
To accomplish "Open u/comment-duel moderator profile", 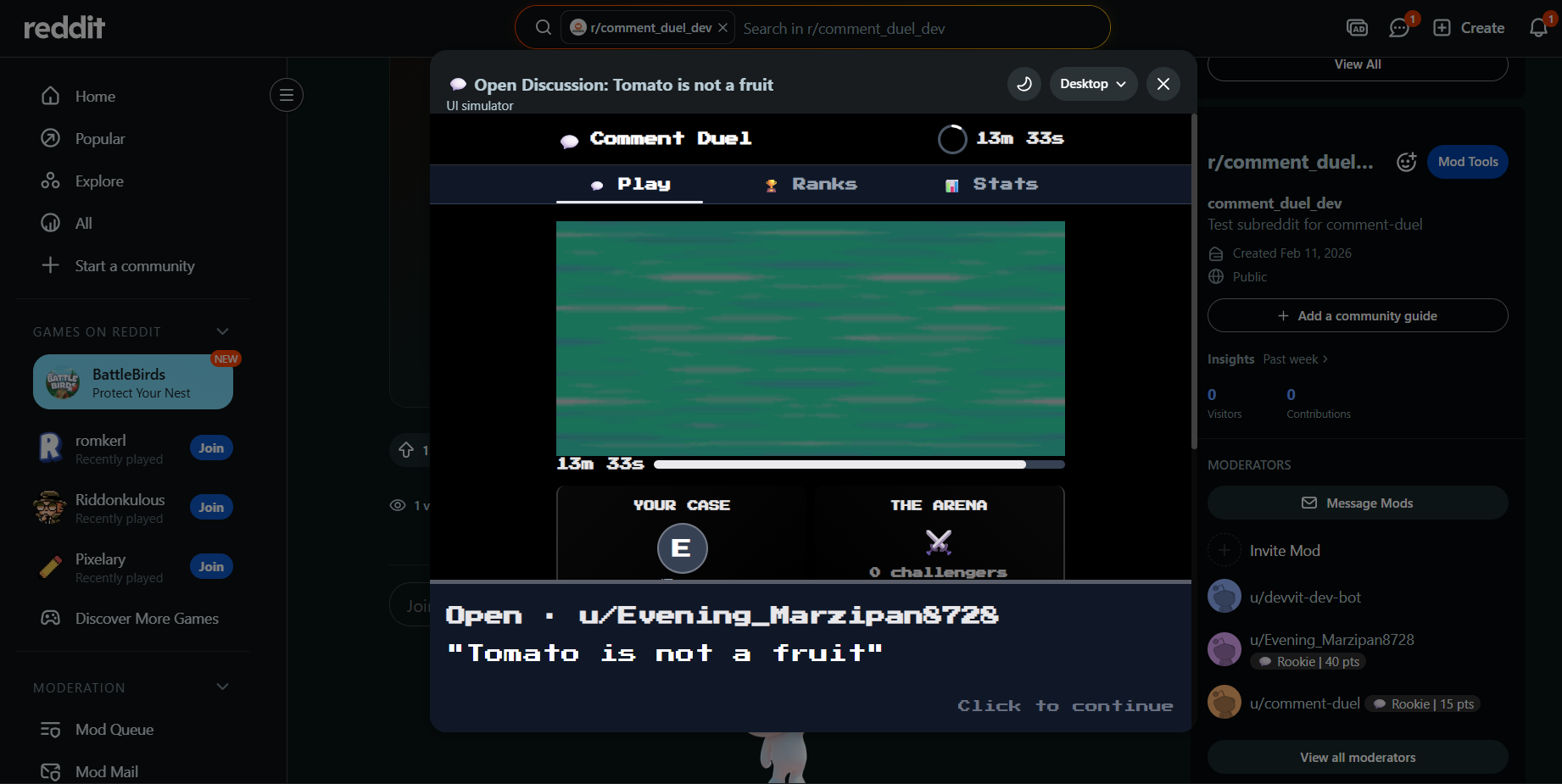I will [x=1304, y=703].
